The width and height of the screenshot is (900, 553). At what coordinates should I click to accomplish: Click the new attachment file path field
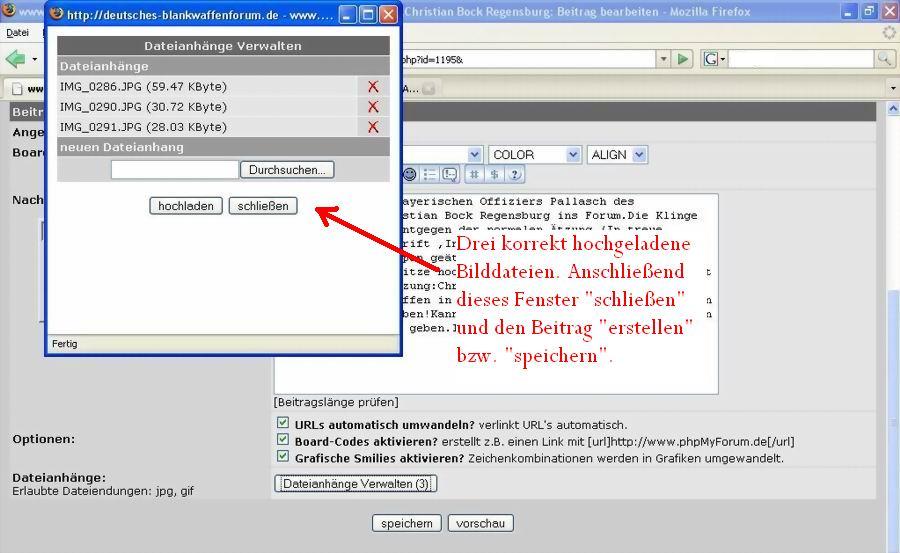pos(175,170)
